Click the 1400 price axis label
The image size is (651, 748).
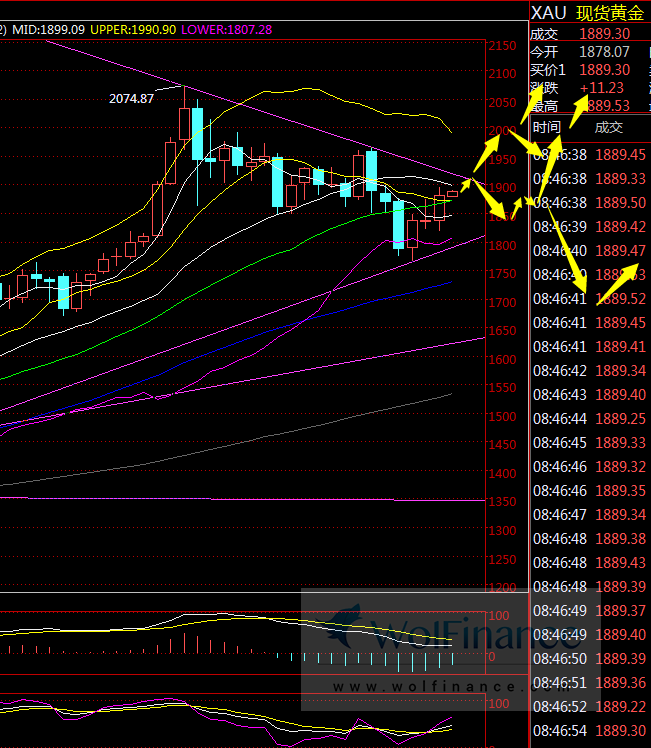[x=502, y=473]
